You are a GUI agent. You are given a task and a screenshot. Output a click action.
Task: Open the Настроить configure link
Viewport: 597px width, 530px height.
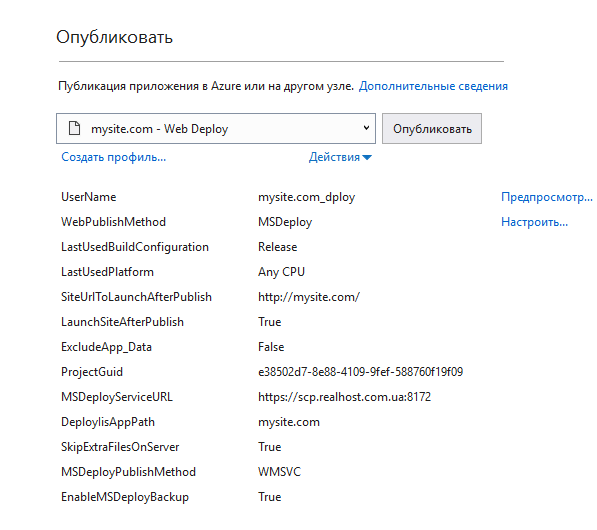(x=534, y=222)
